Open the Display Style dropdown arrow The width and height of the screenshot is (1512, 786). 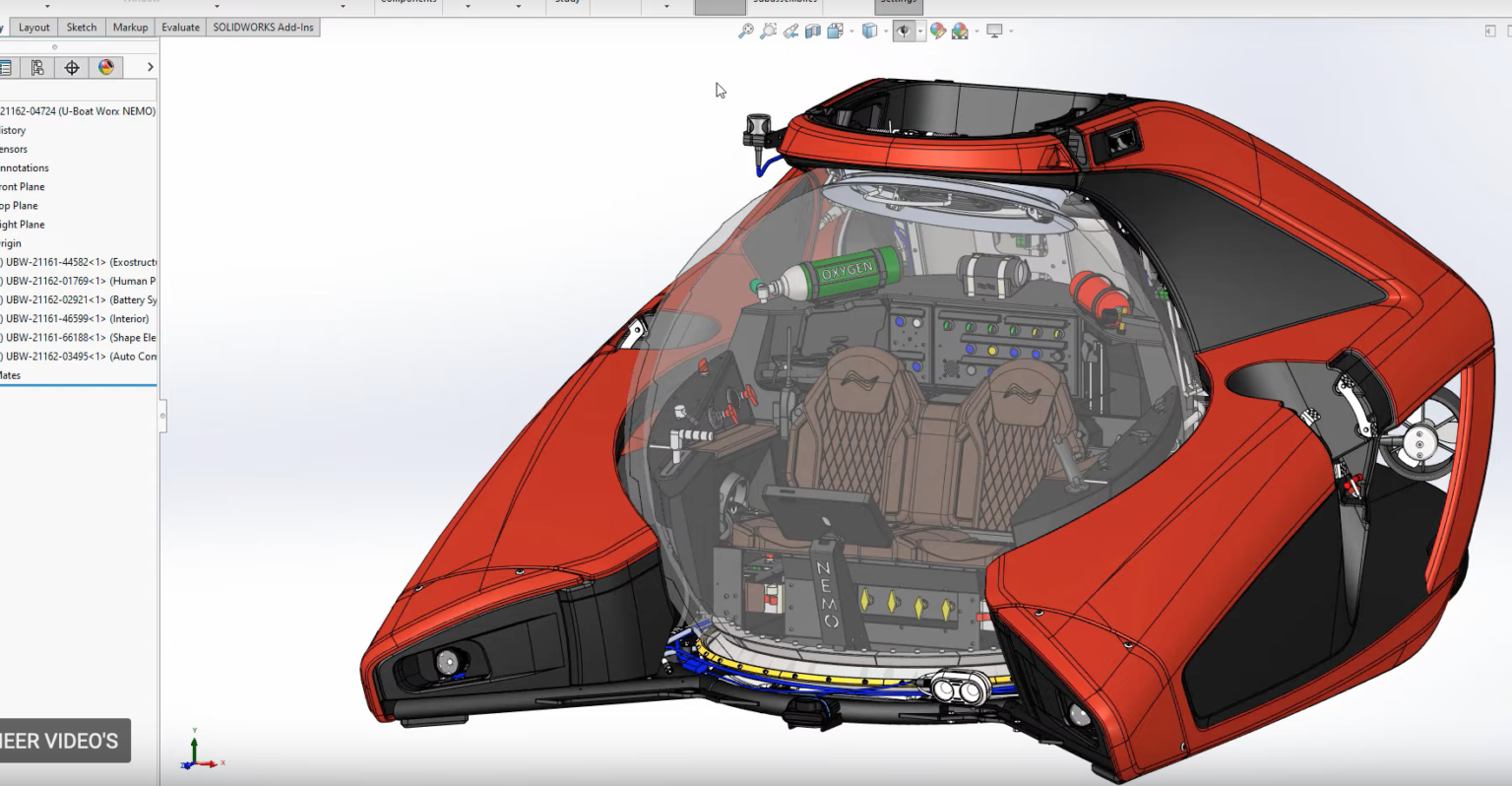[x=851, y=31]
